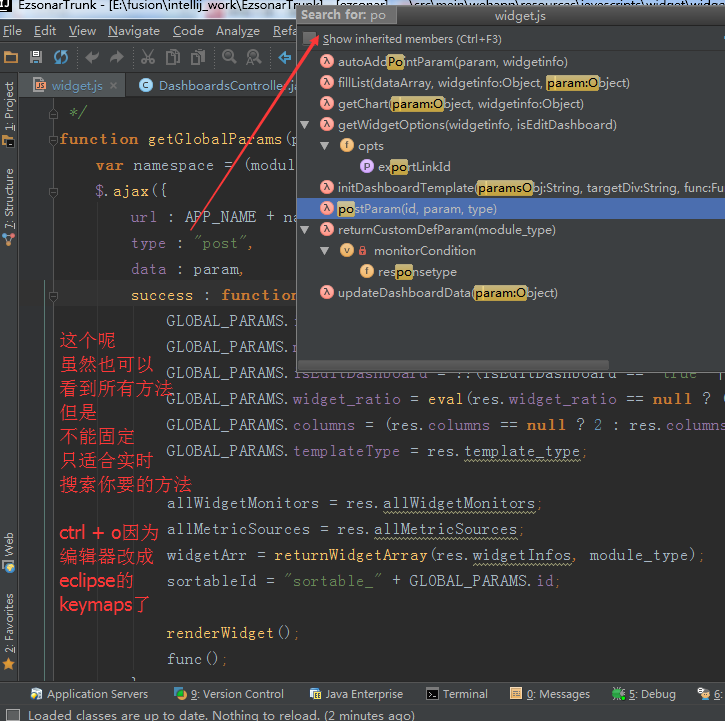This screenshot has width=725, height=721.
Task: Click the popup horizontal scrollbar
Action: click(453, 364)
